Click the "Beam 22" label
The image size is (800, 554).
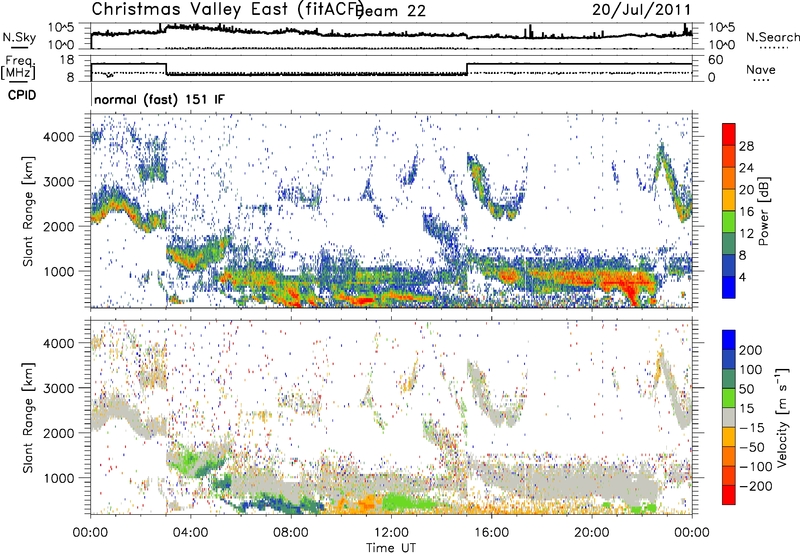[x=391, y=11]
